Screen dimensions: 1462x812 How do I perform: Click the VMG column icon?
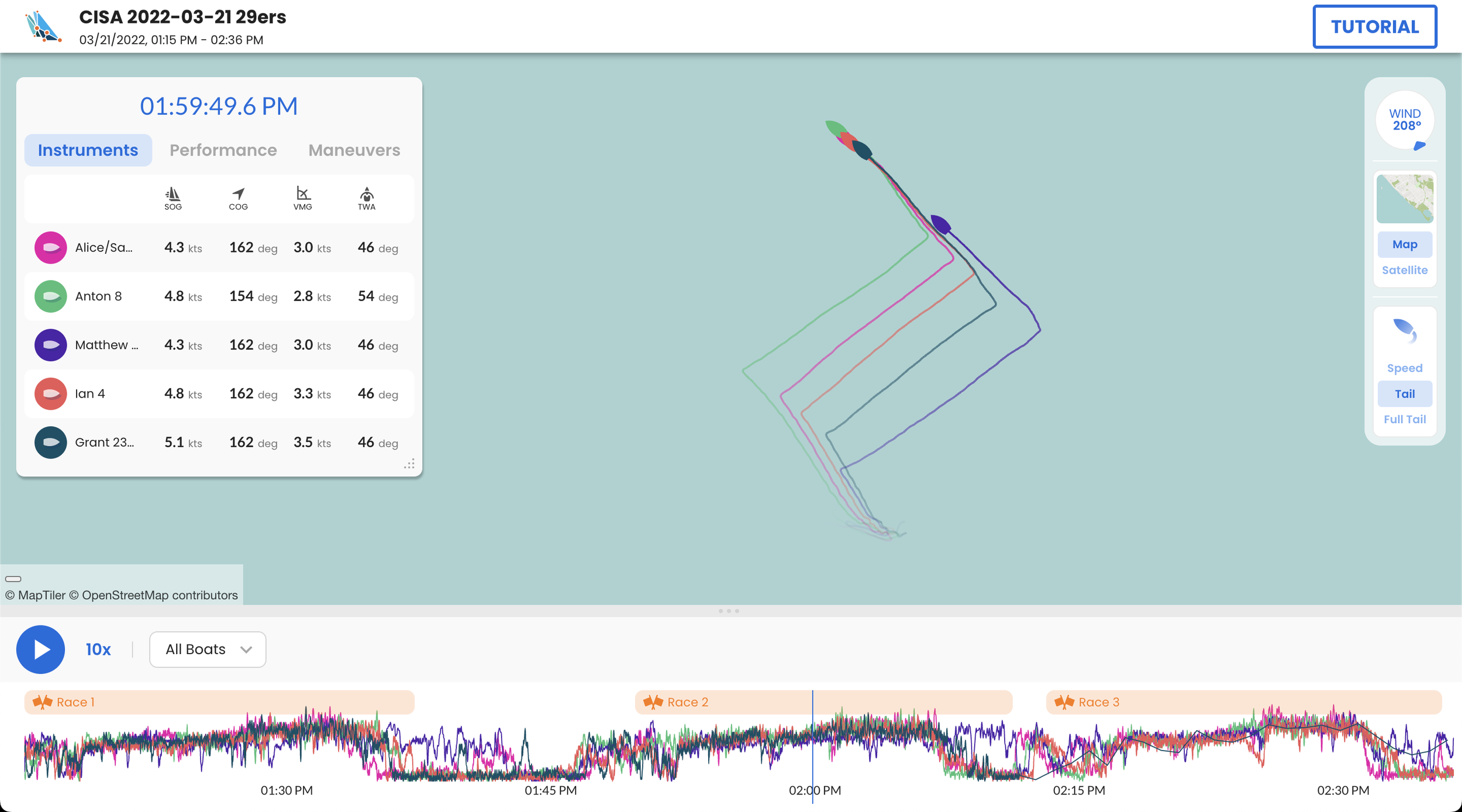pyautogui.click(x=303, y=194)
